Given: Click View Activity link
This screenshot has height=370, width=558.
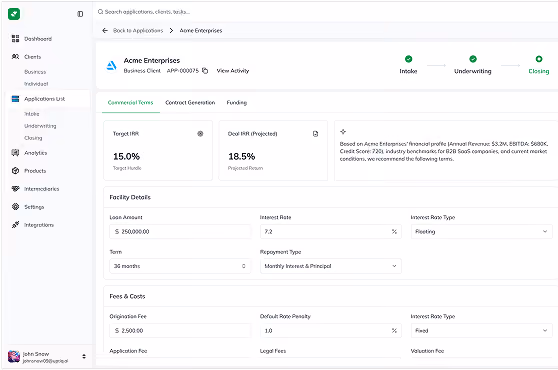Looking at the screenshot, I should coord(233,71).
